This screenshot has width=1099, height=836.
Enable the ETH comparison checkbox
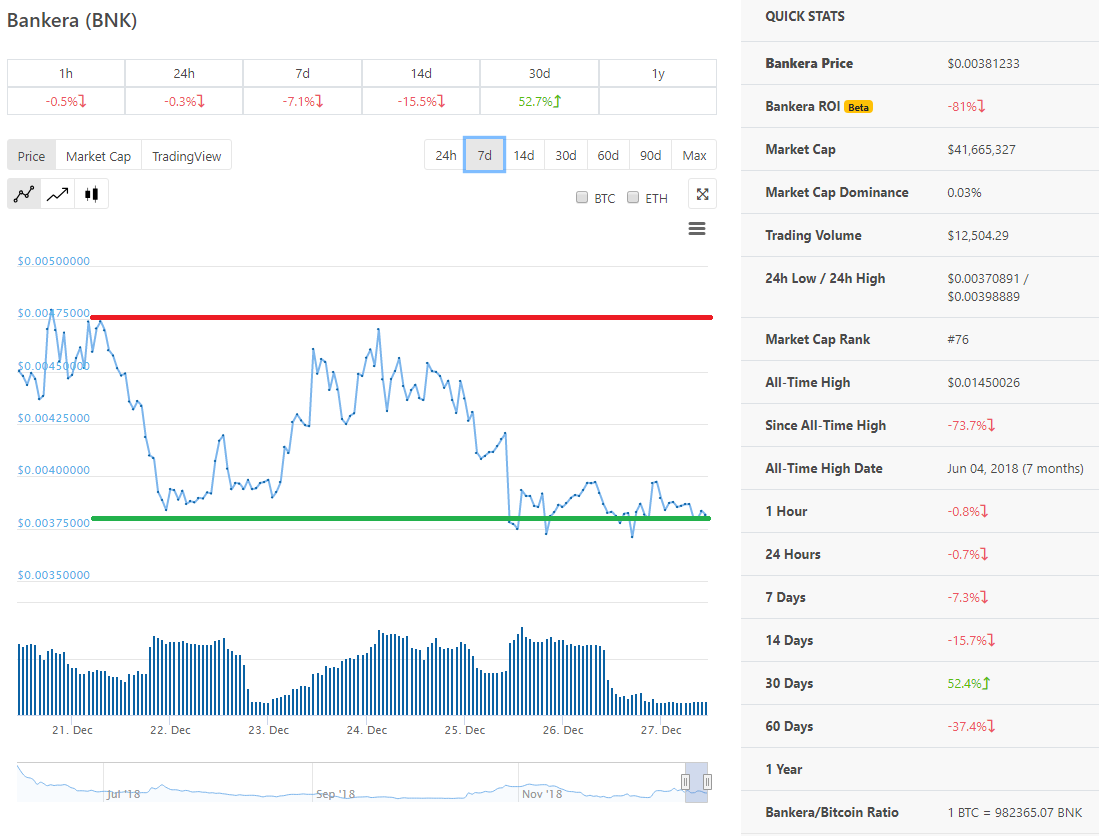tap(633, 197)
